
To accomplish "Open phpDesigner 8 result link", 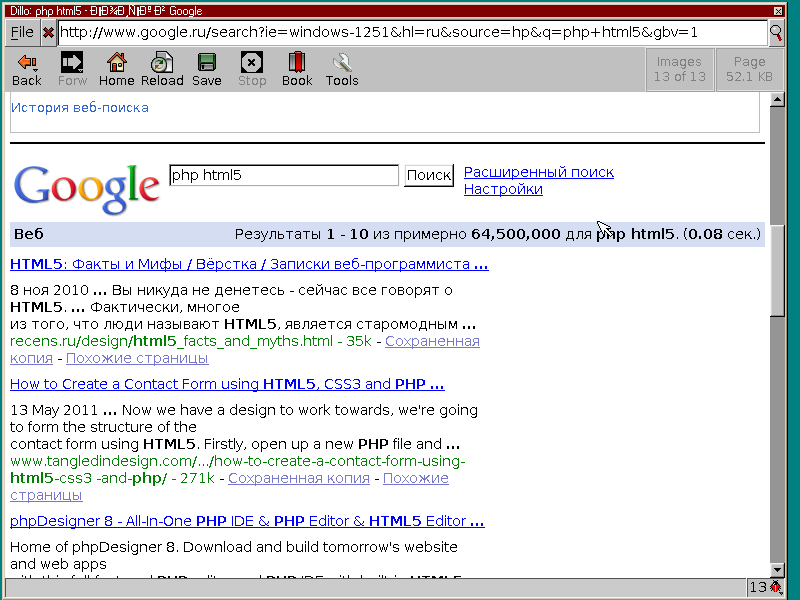I will tap(247, 521).
